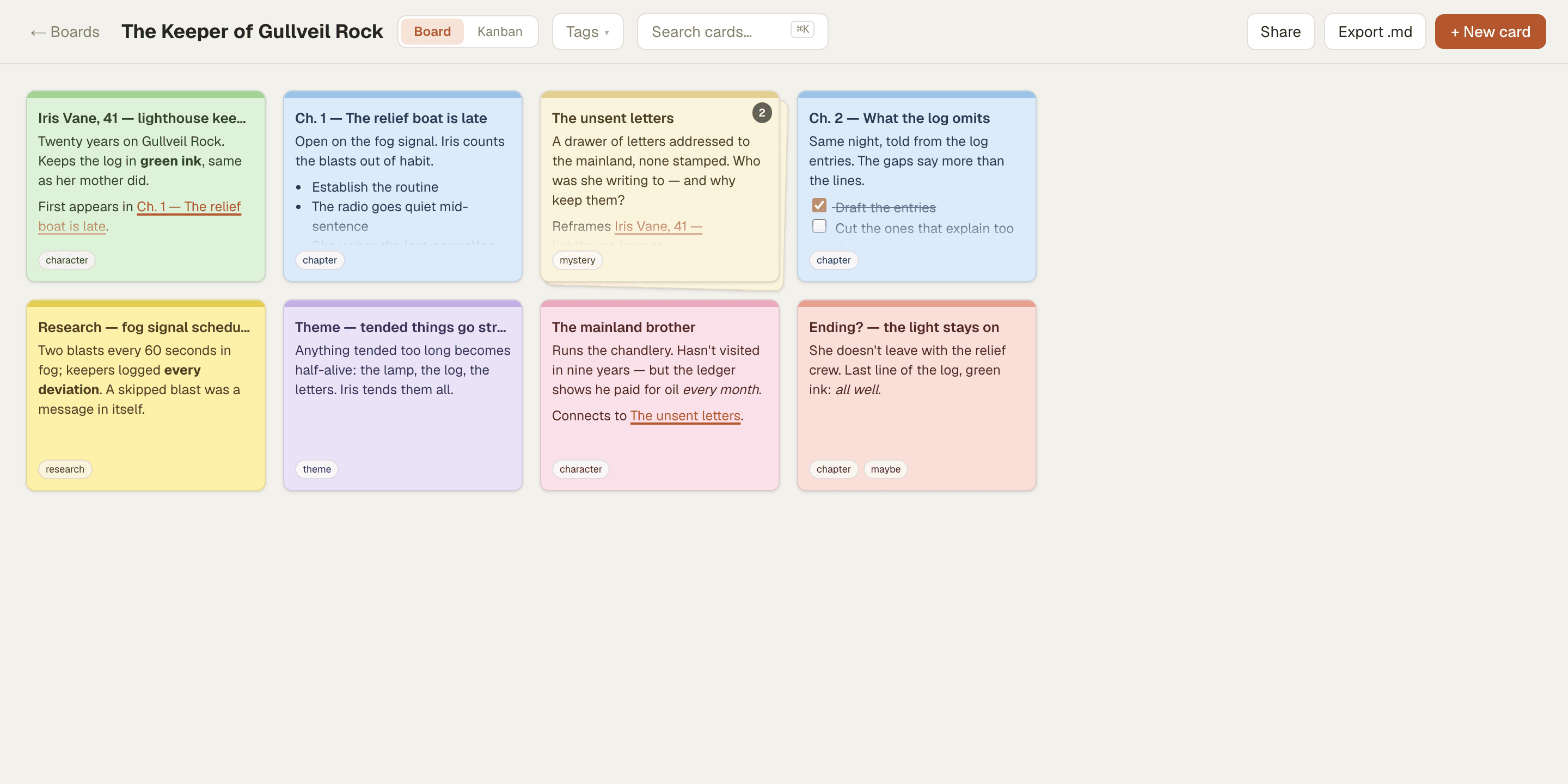Screen dimensions: 1568x784
Task: Click the chapter tag on Ch. 1 card
Action: pos(320,261)
